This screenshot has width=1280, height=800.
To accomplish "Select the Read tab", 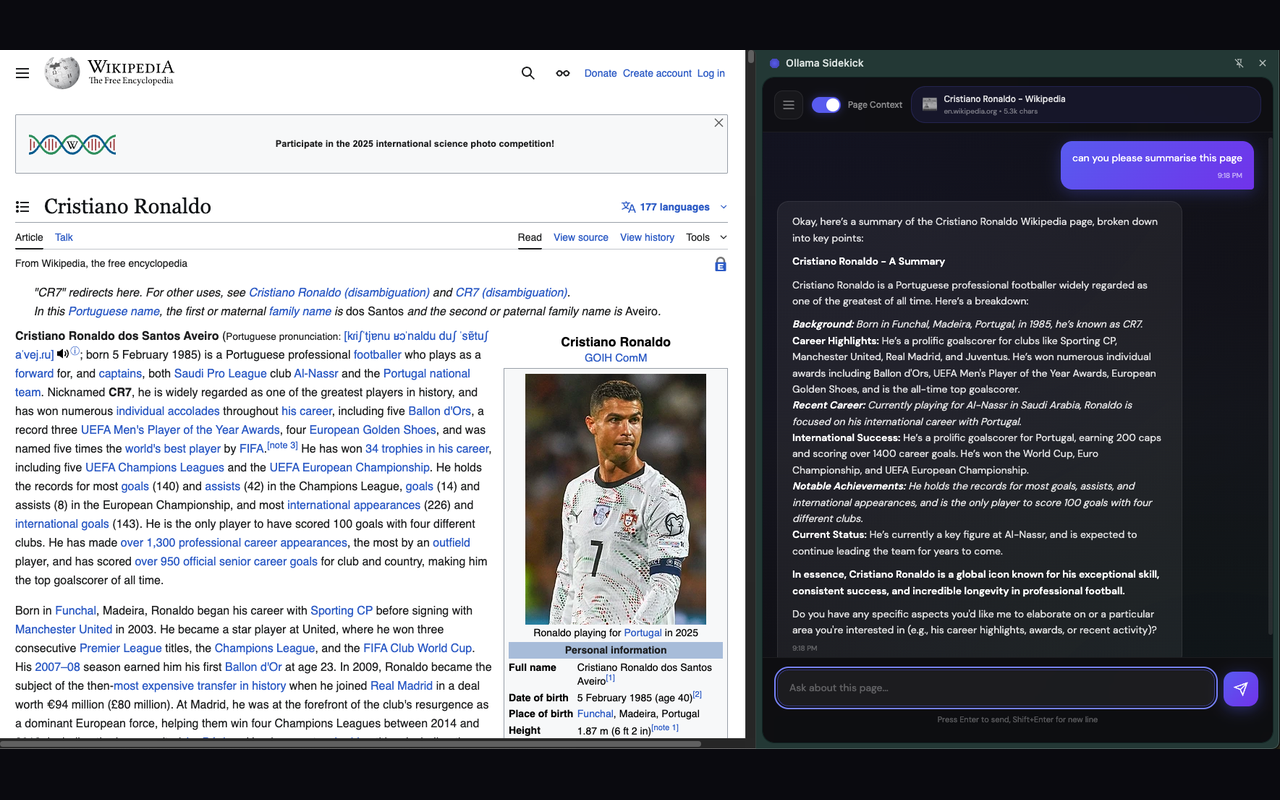I will (530, 237).
